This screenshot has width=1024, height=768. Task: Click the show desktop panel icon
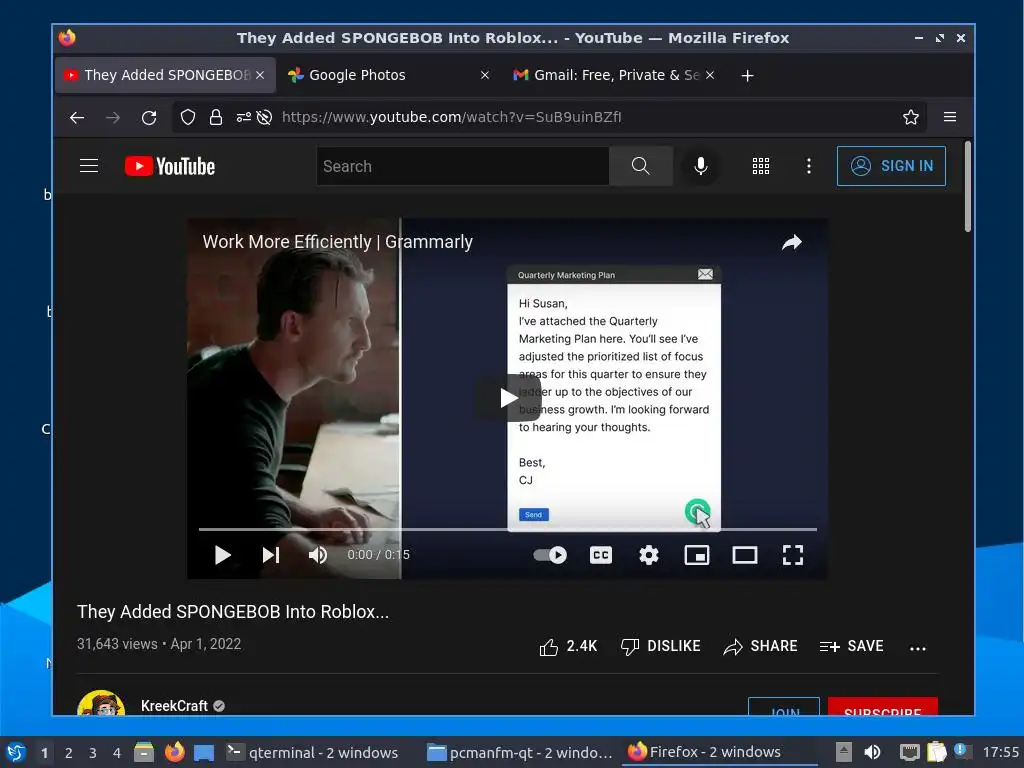[204, 752]
